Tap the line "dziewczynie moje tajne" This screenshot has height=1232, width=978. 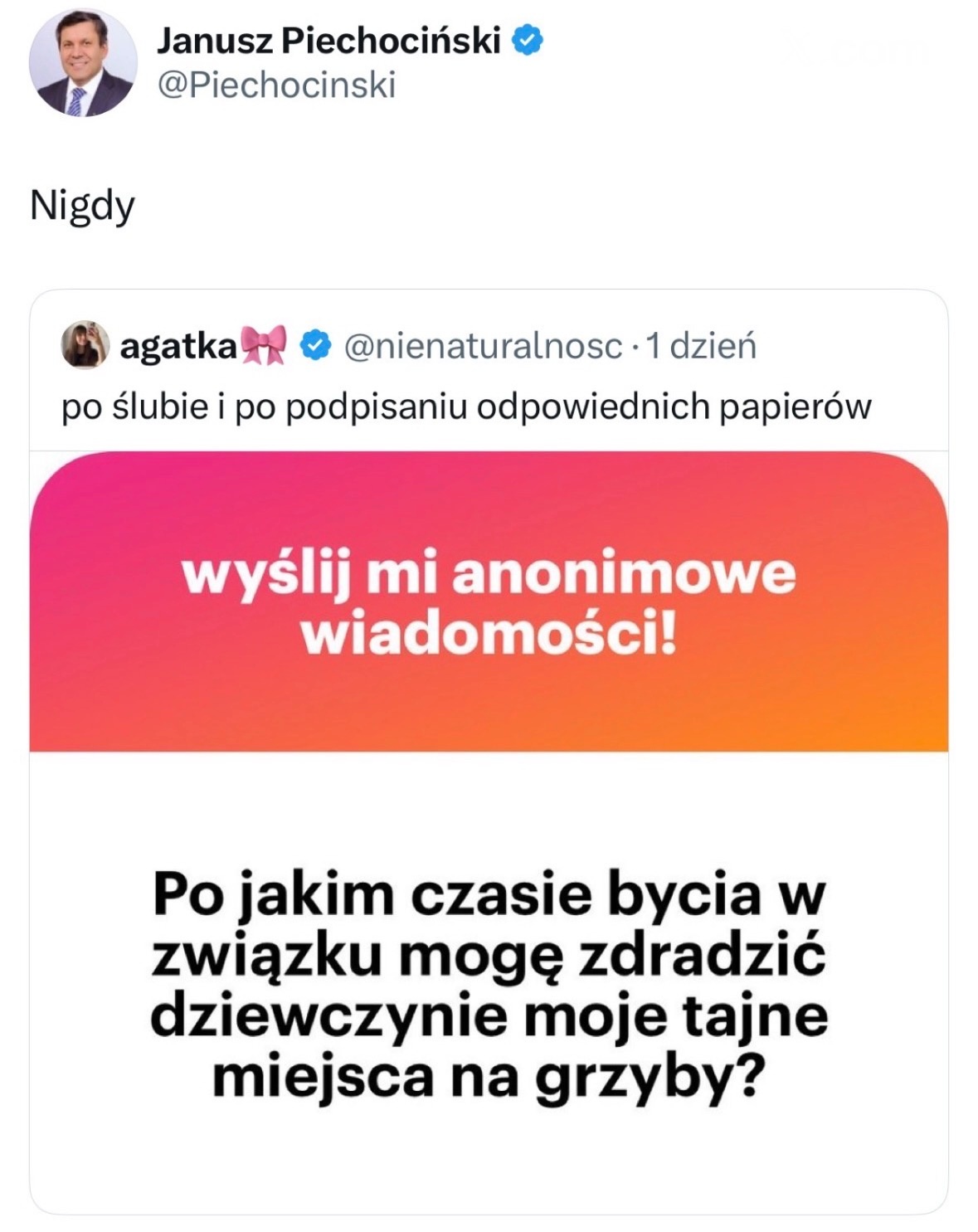489,1015
